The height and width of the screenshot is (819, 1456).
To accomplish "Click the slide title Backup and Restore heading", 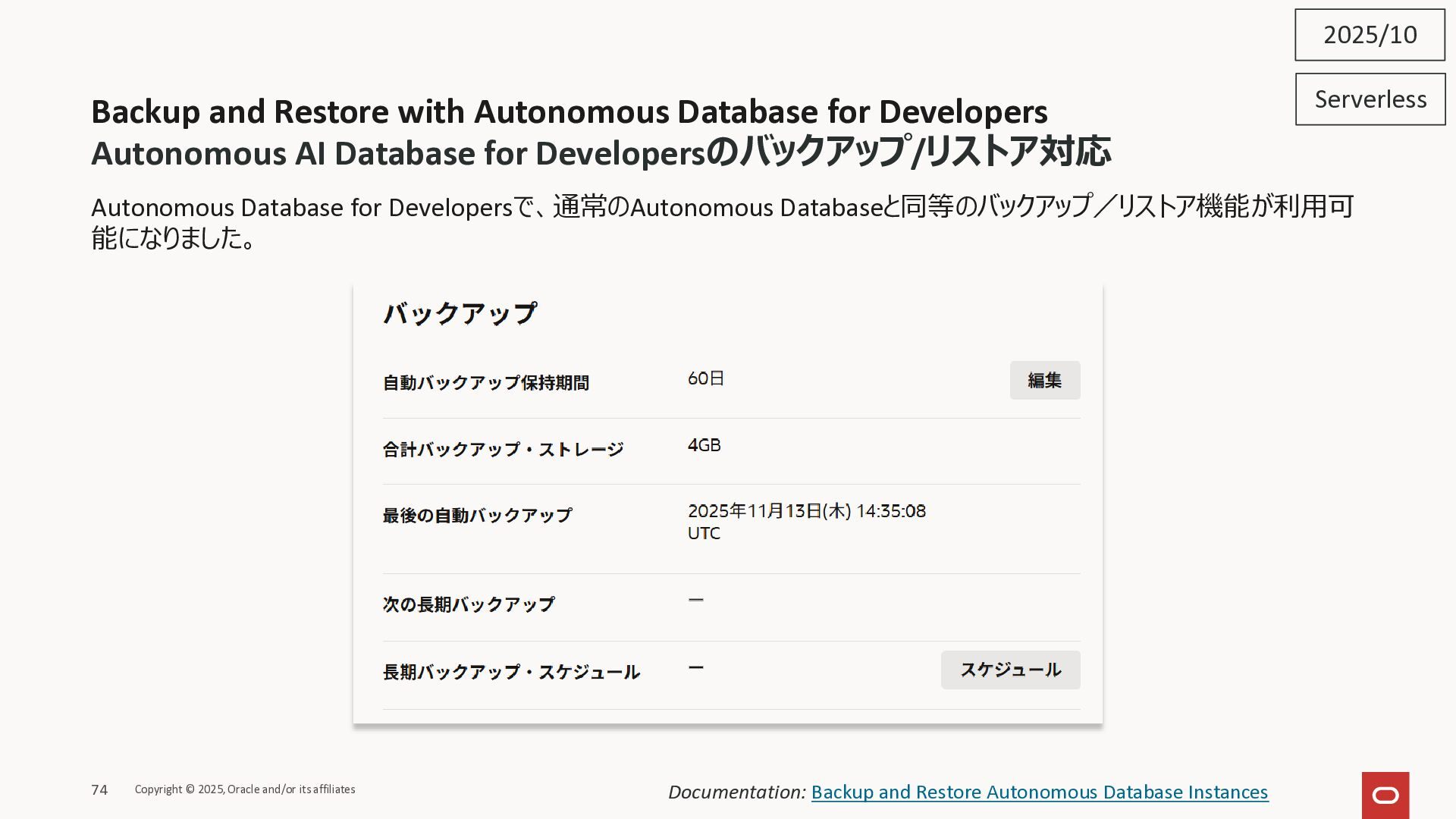I will (x=569, y=111).
